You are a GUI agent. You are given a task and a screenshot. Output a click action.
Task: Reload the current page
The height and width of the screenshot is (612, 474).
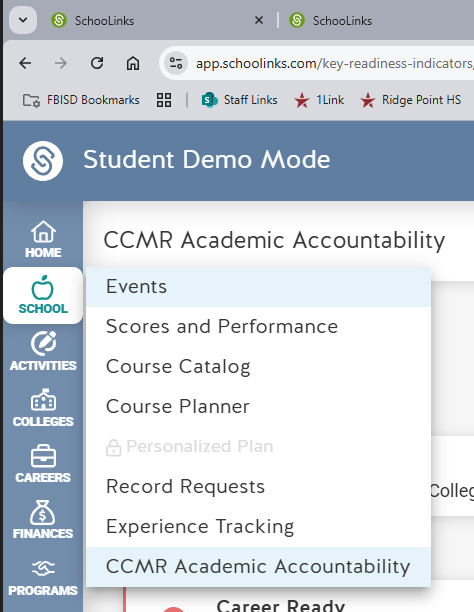(x=97, y=63)
